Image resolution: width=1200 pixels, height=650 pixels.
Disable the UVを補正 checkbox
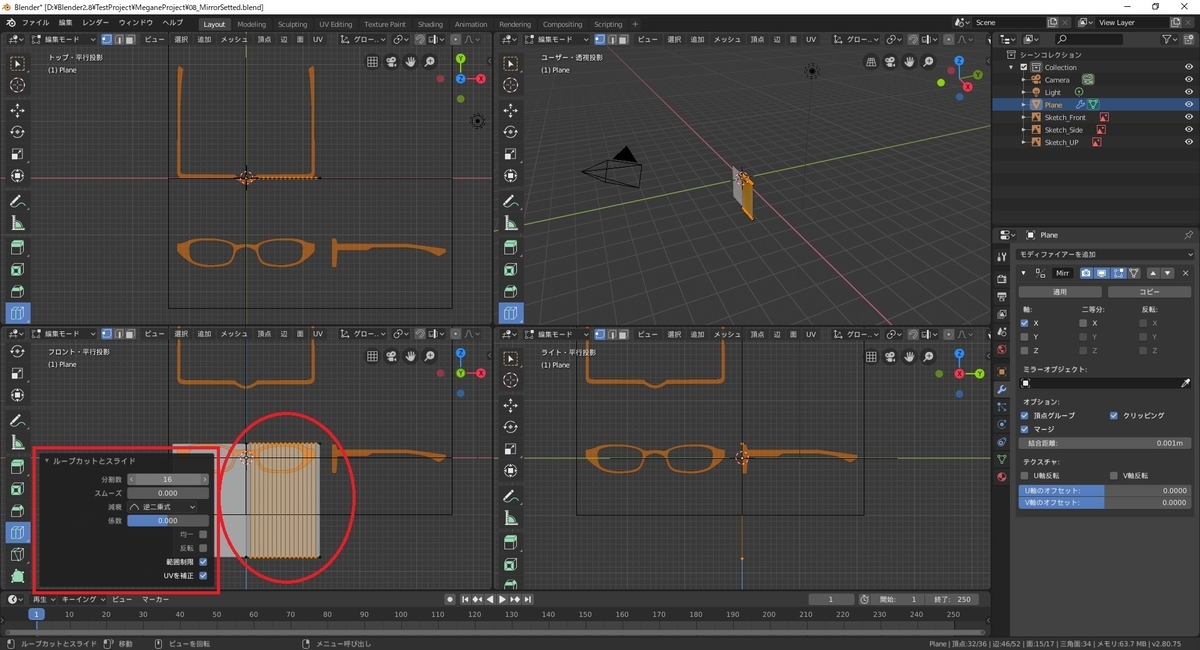tap(203, 576)
